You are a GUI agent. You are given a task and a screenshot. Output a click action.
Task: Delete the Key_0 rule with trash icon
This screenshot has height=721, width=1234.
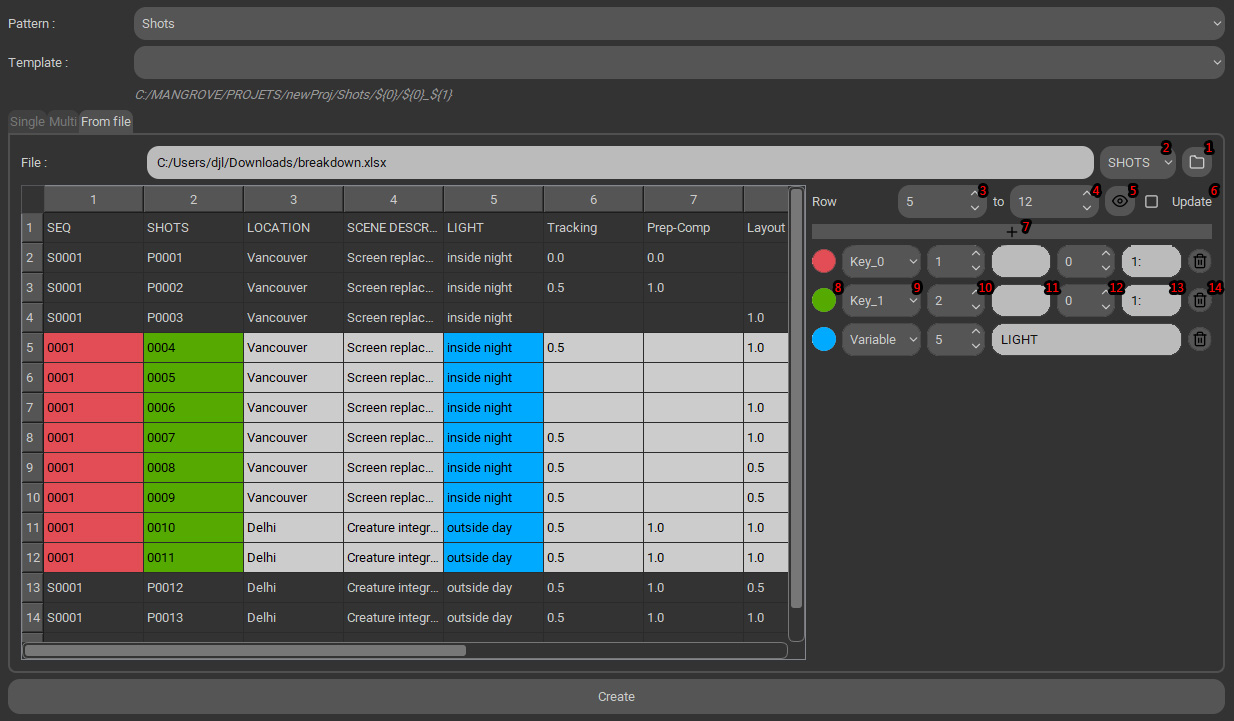[x=1200, y=262]
